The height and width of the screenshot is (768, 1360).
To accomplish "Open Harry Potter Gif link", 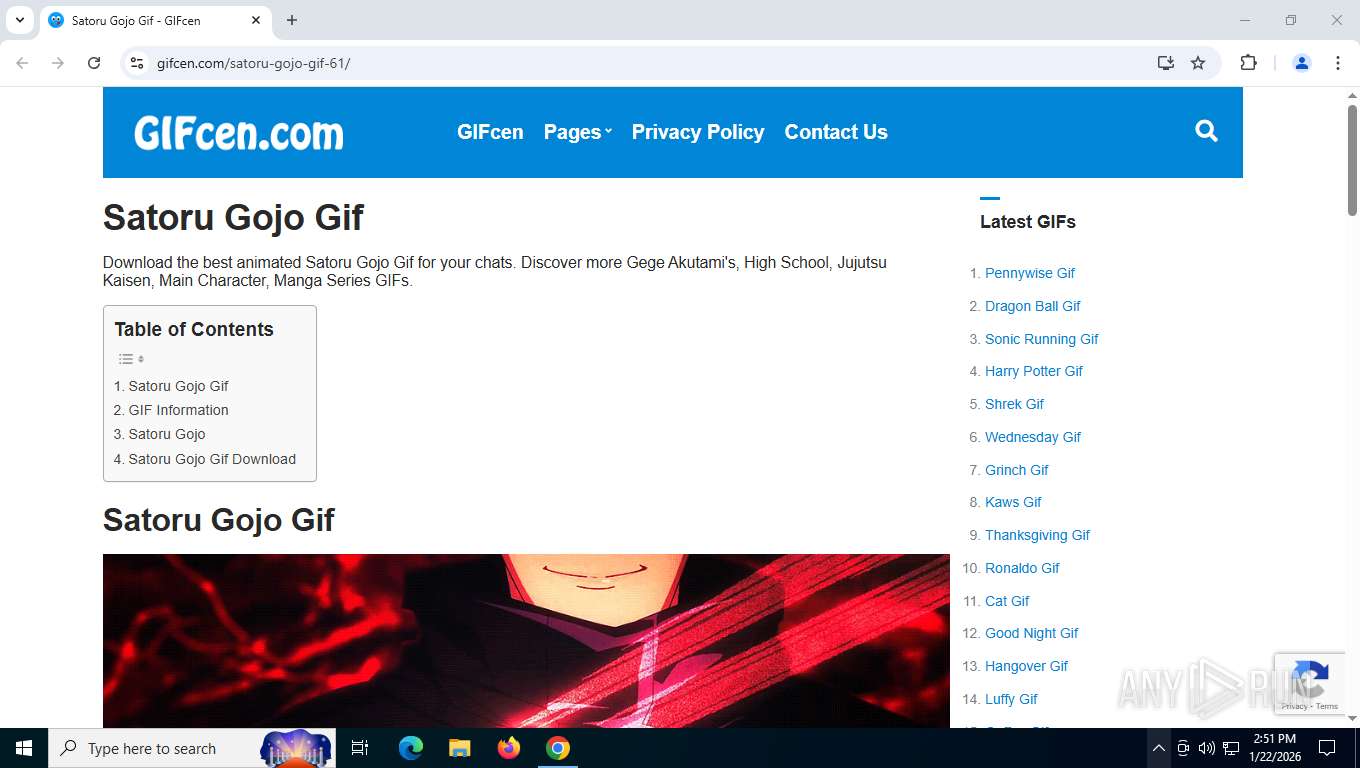I will [1034, 371].
